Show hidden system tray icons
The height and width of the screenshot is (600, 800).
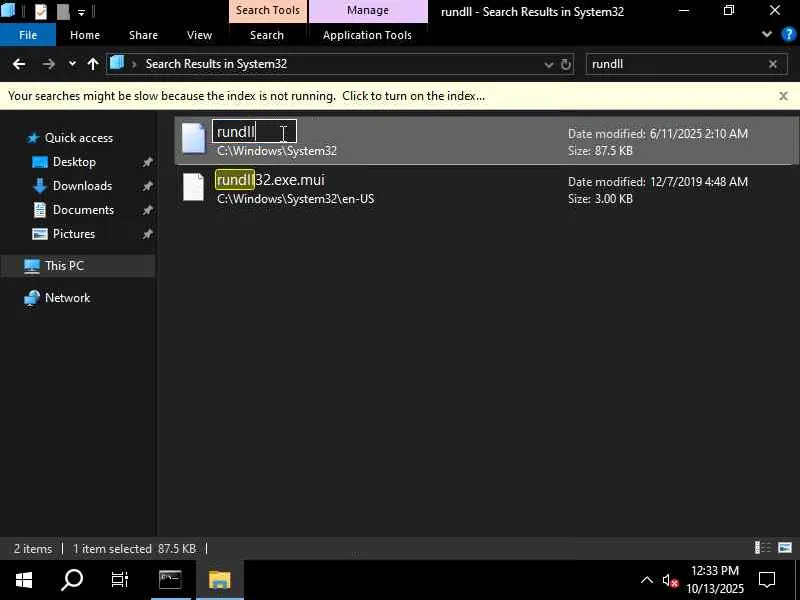pyautogui.click(x=646, y=580)
